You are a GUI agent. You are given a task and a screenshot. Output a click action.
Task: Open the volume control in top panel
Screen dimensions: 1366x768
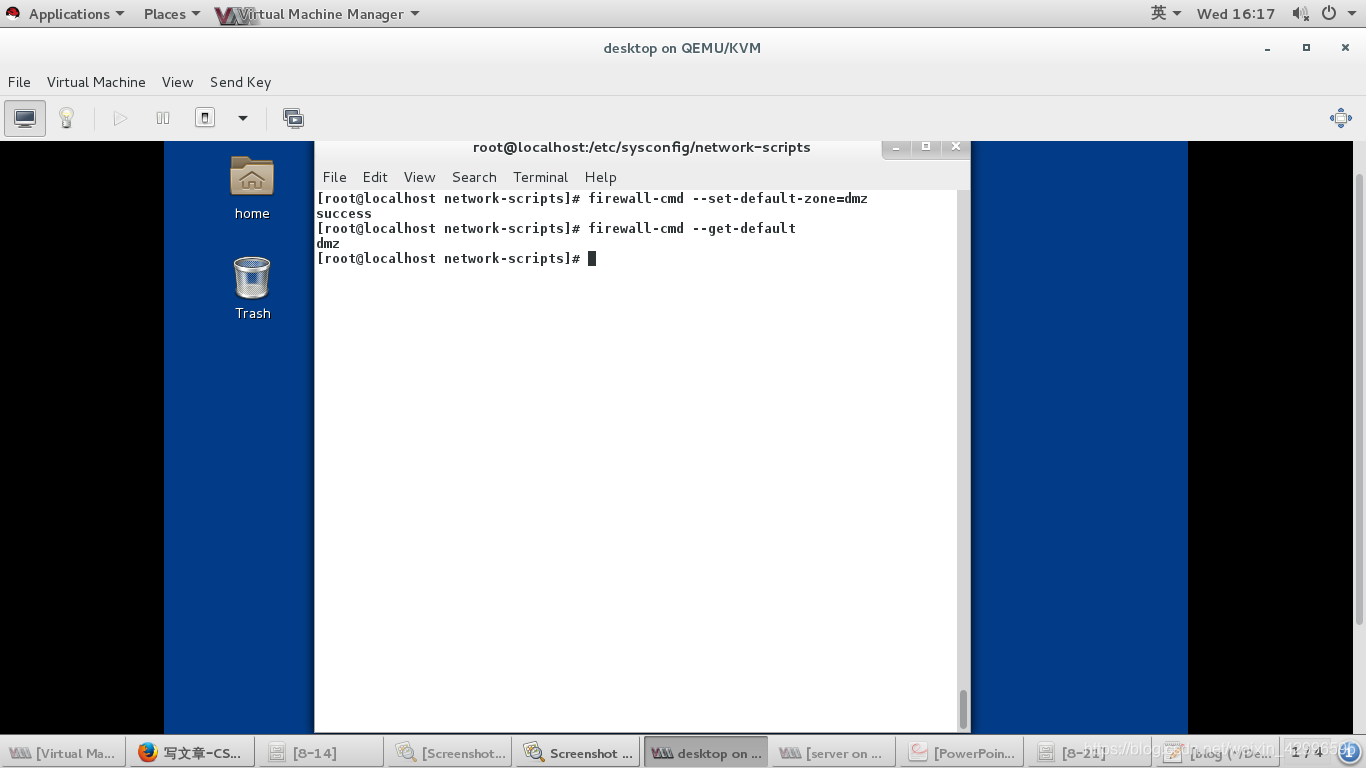tap(1300, 14)
